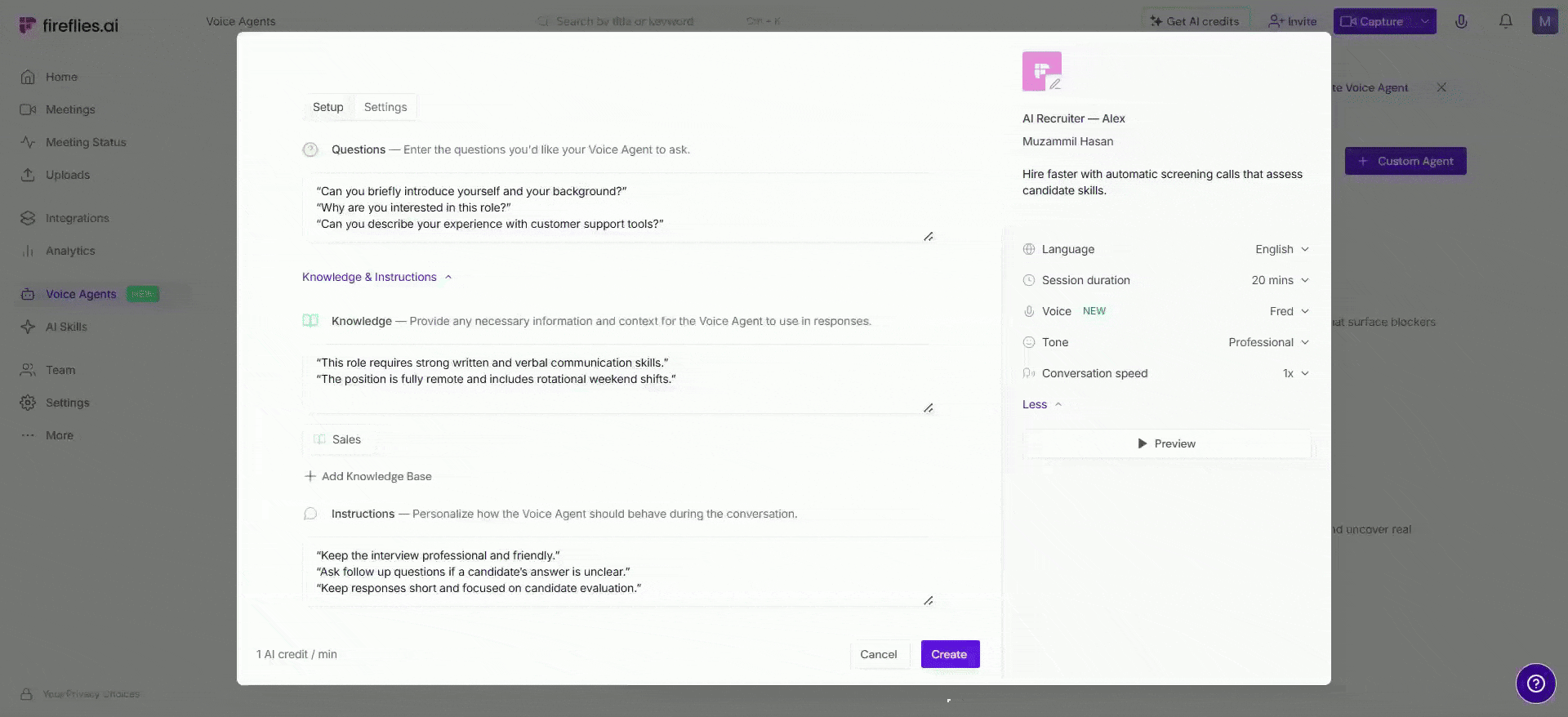
Task: Play the voice agent Preview
Action: (x=1166, y=443)
